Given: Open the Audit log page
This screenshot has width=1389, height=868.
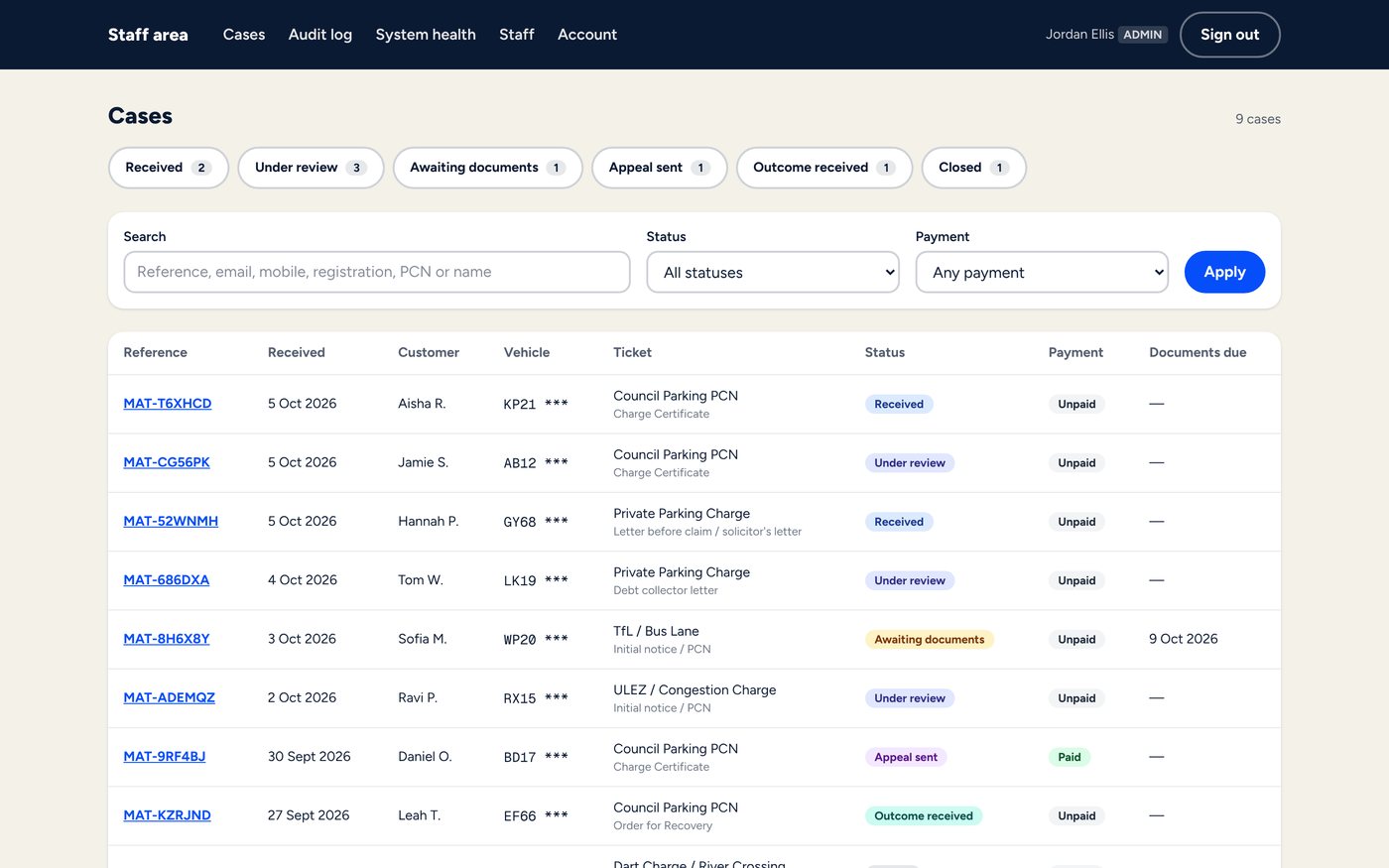Looking at the screenshot, I should click(320, 35).
